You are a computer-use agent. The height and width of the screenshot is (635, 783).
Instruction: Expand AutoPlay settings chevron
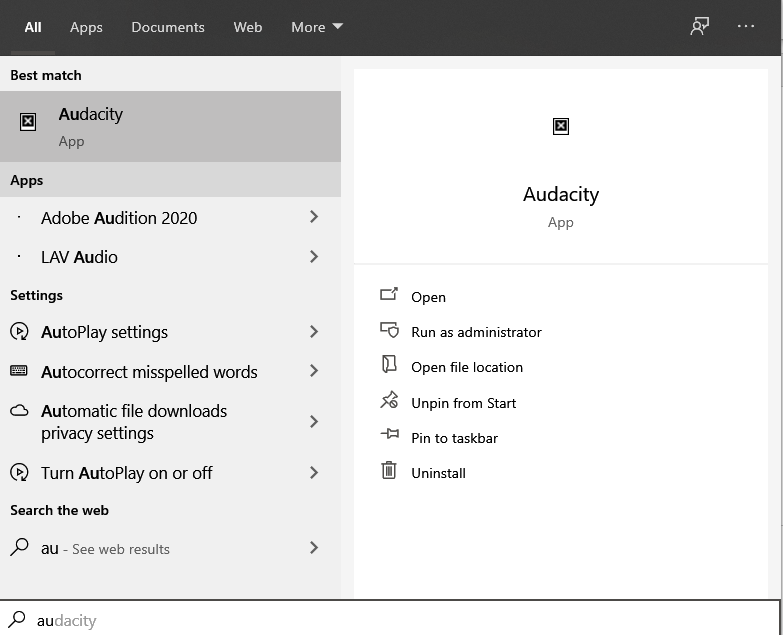click(x=314, y=331)
